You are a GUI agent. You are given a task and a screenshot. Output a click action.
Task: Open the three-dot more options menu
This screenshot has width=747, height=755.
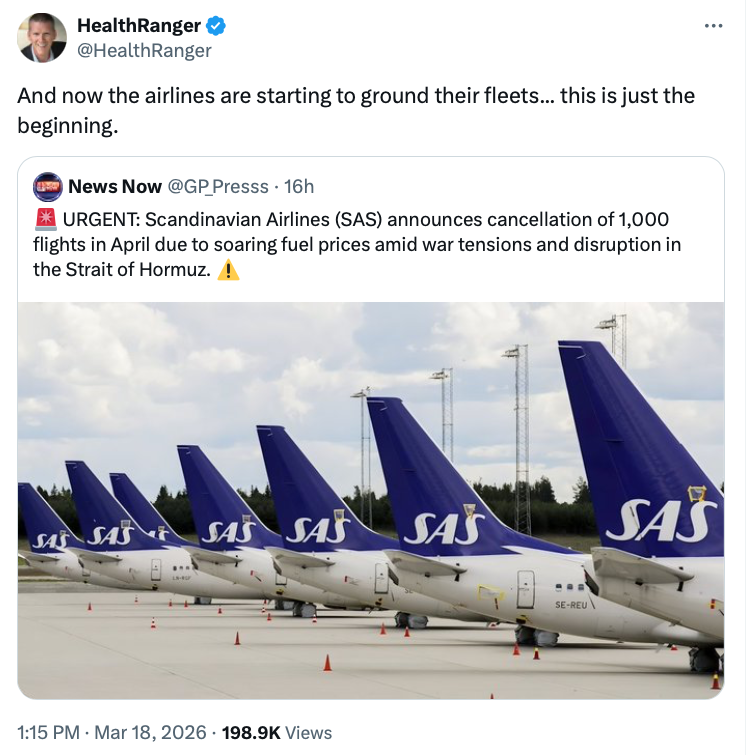(712, 26)
